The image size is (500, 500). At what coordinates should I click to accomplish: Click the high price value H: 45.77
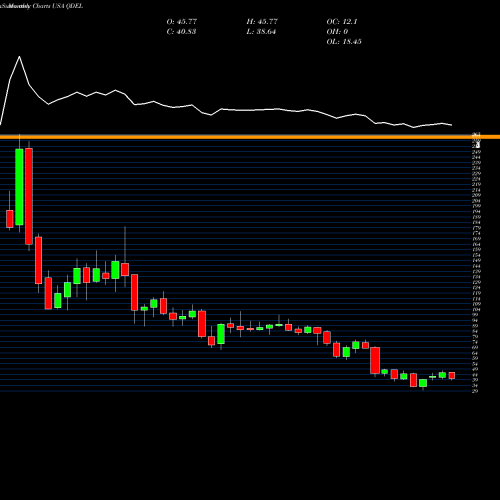[x=262, y=22]
